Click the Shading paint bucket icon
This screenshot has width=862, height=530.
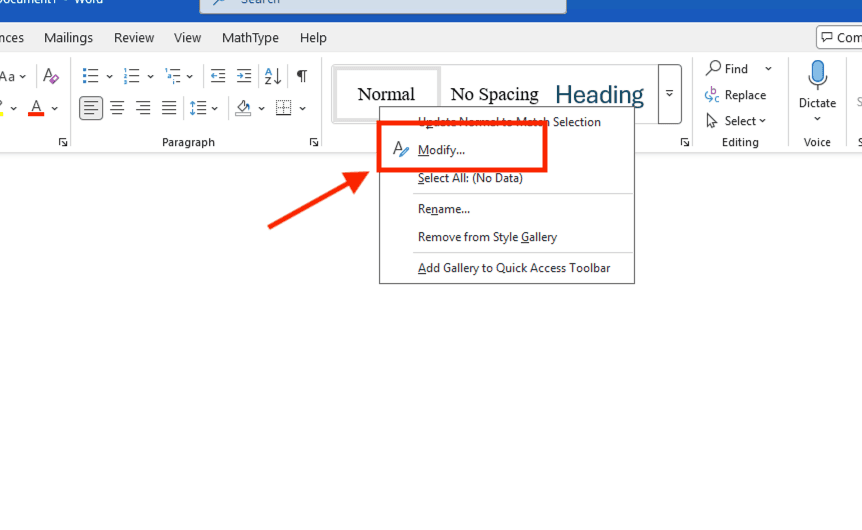tap(243, 108)
